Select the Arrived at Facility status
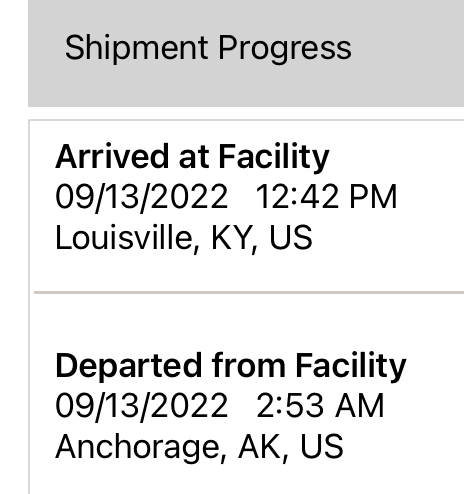Image resolution: width=464 pixels, height=494 pixels. point(192,157)
